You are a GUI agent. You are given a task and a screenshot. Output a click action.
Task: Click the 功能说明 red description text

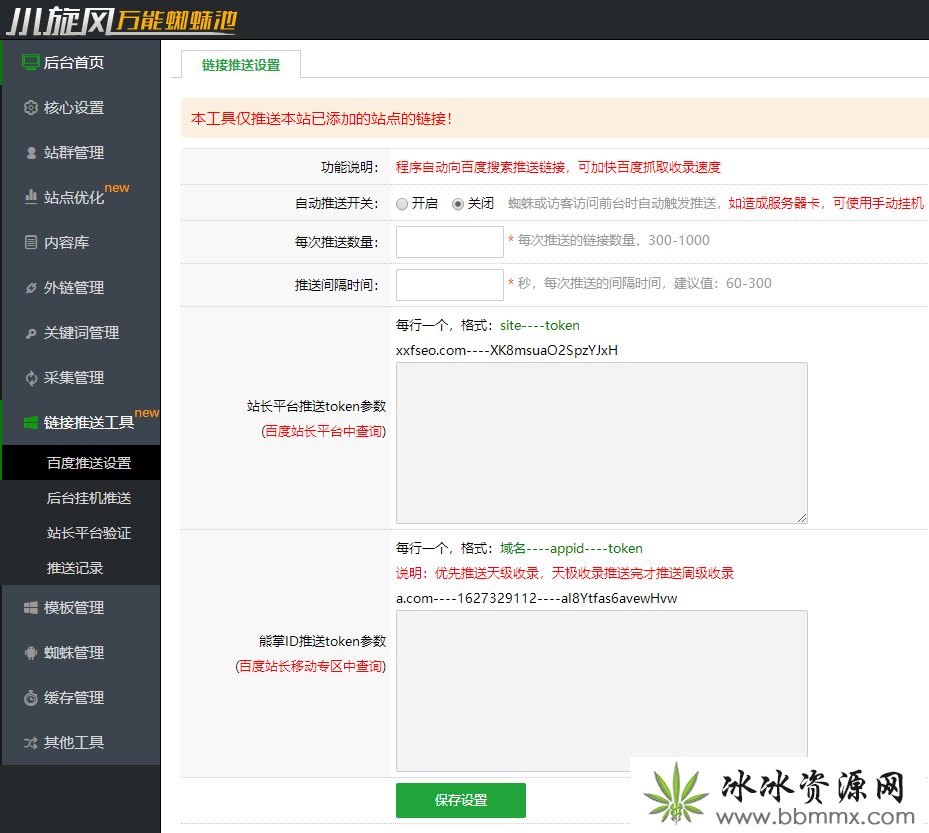[558, 167]
